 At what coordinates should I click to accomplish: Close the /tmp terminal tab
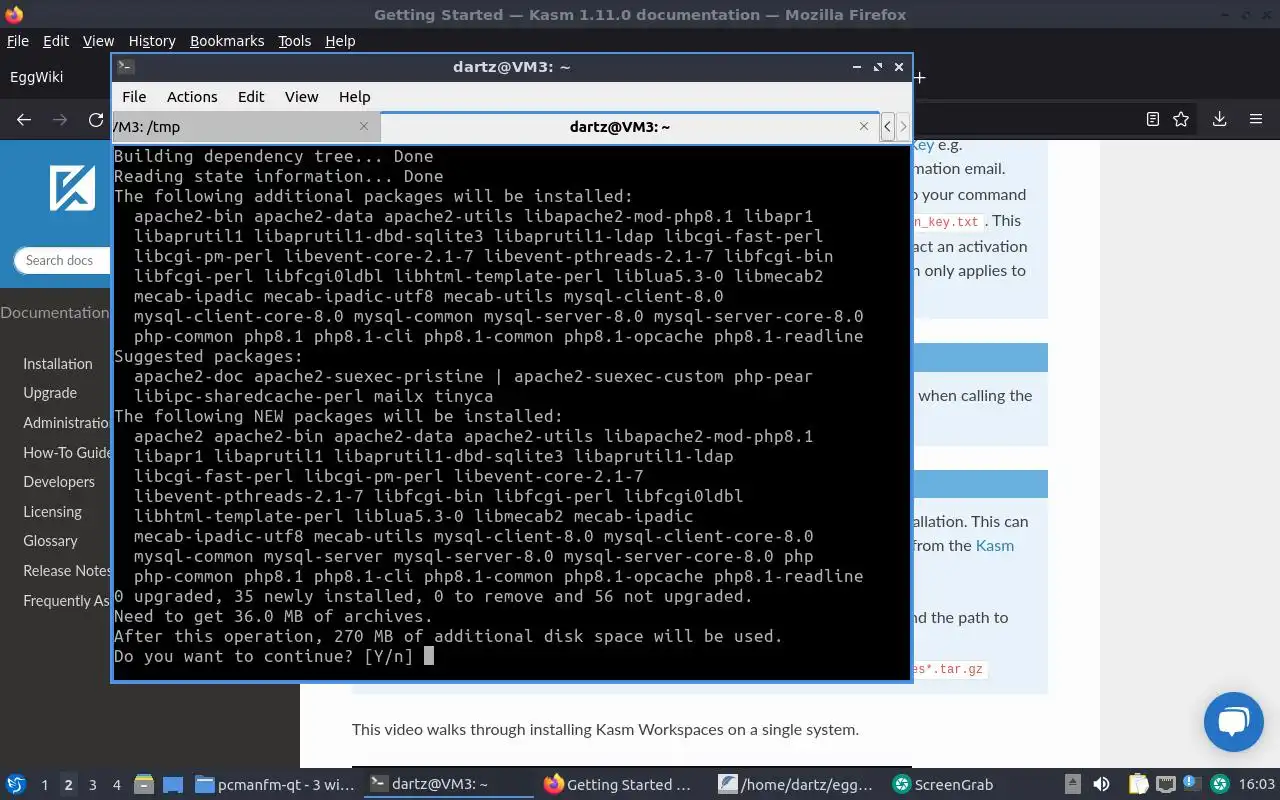[364, 126]
